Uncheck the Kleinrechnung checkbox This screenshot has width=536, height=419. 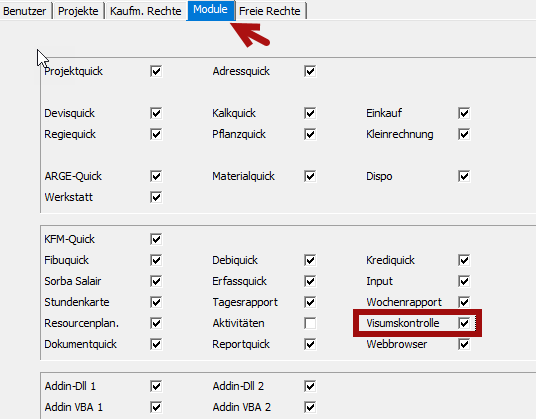coord(464,134)
